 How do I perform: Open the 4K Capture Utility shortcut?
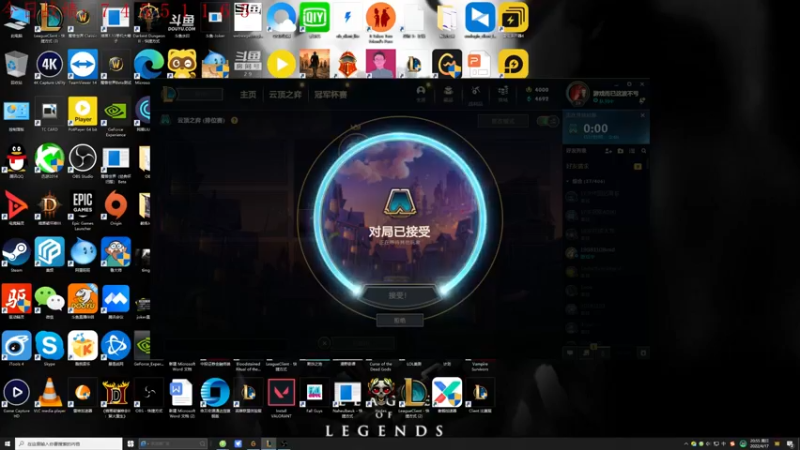pos(49,66)
